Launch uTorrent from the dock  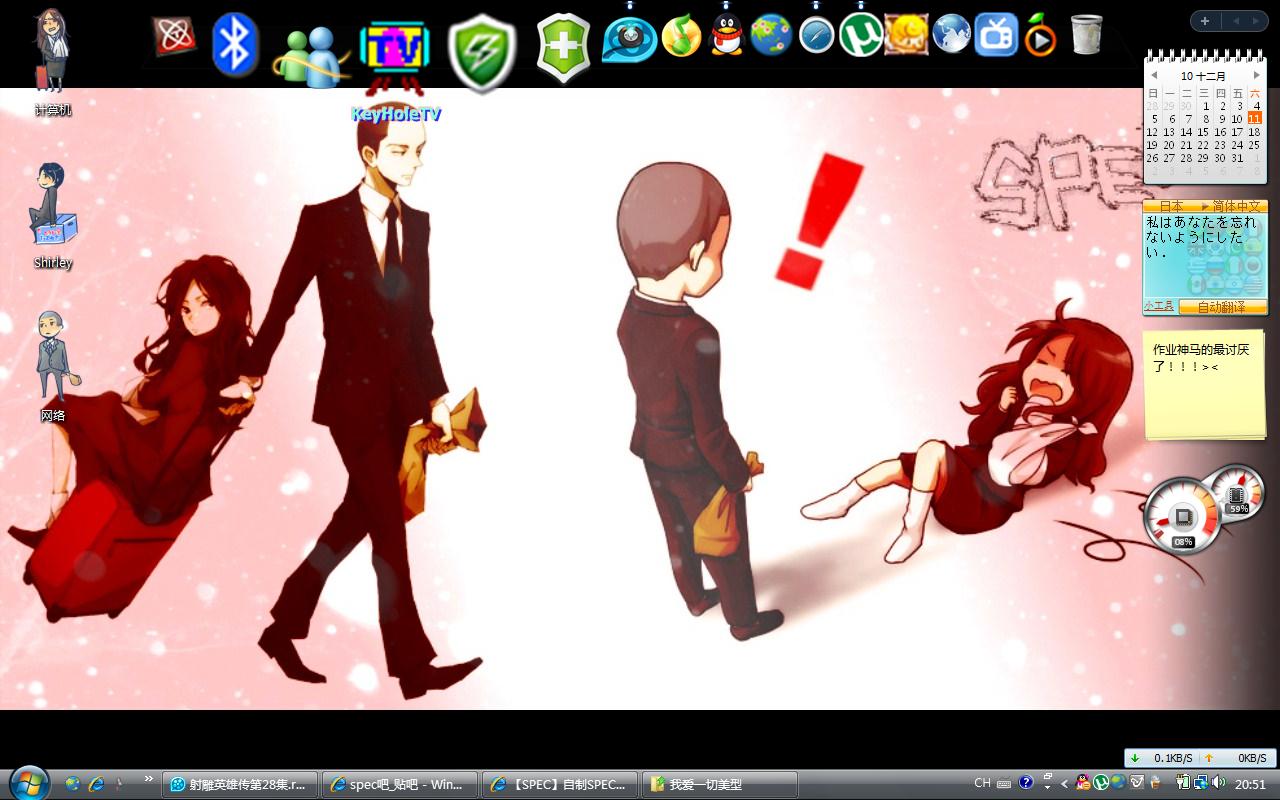pyautogui.click(x=860, y=34)
